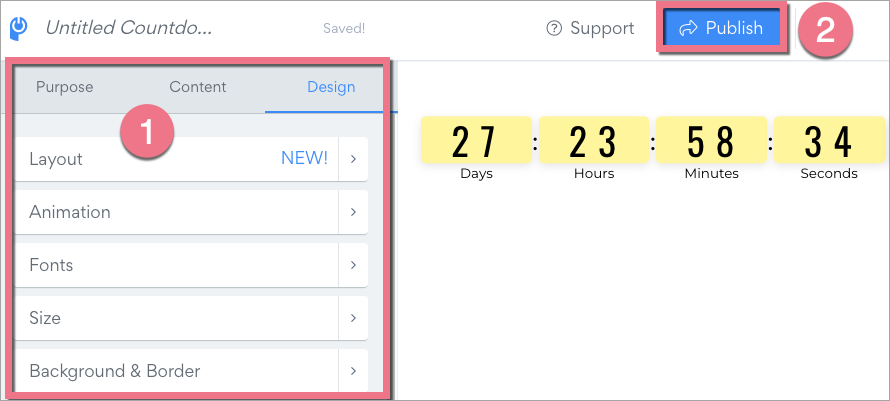The height and width of the screenshot is (401, 890).
Task: Click the share arrow icon on Publish
Action: pyautogui.click(x=687, y=28)
